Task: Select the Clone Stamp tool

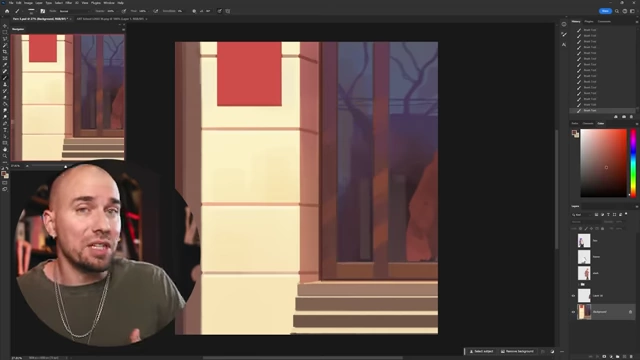Action: point(5,84)
